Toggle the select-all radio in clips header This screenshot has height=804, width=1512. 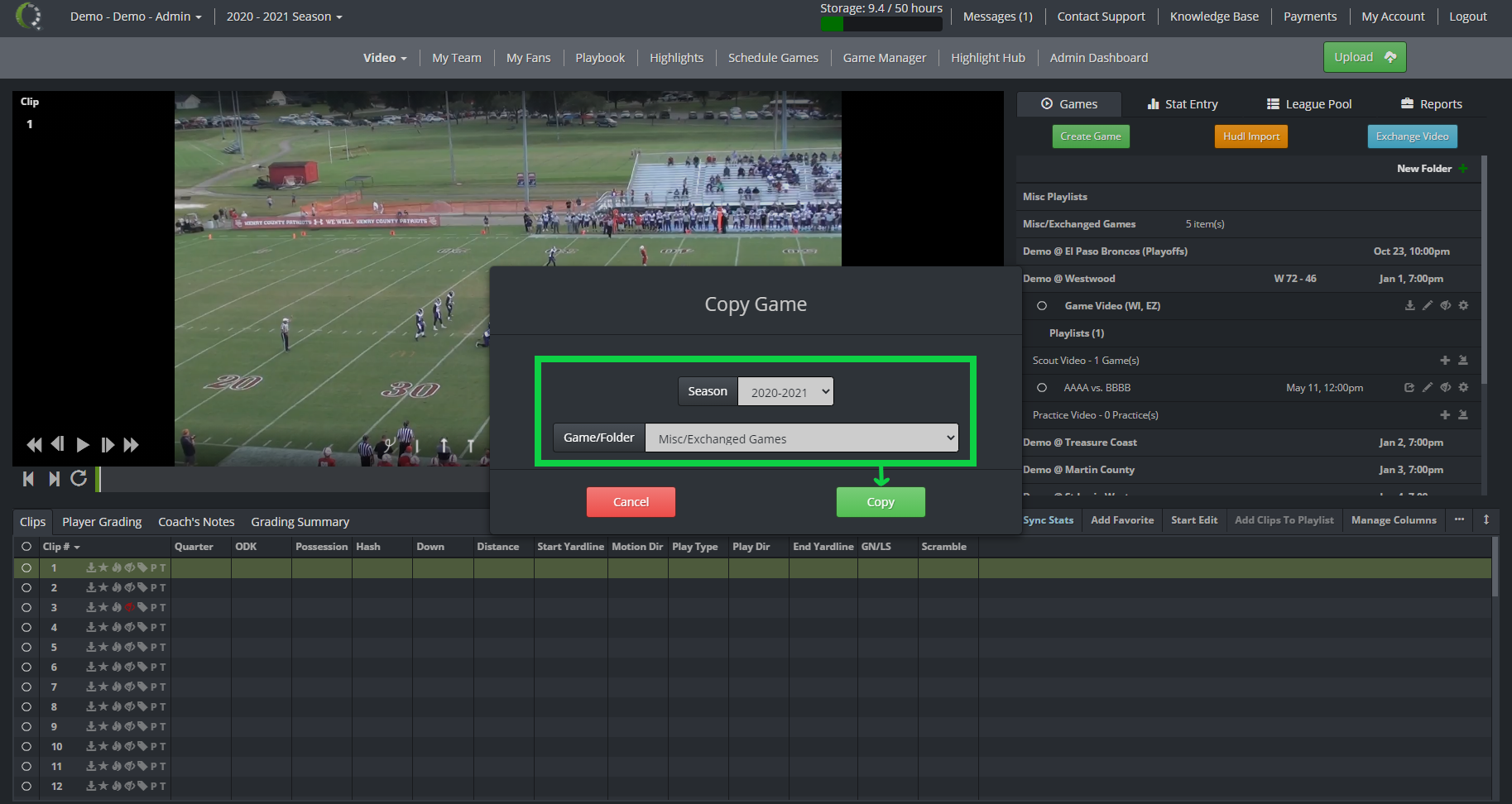tap(26, 547)
